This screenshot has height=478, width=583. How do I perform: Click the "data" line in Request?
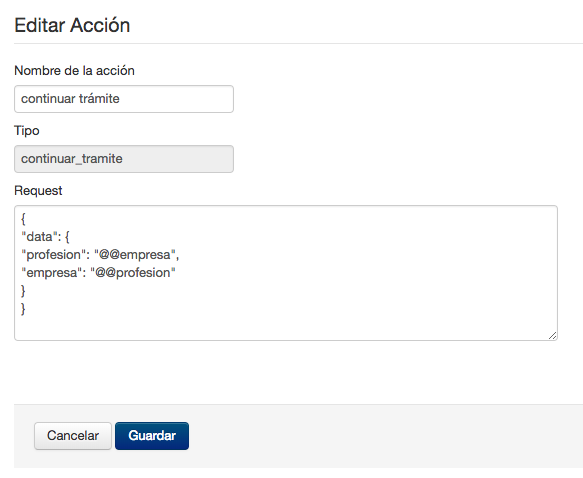45,237
